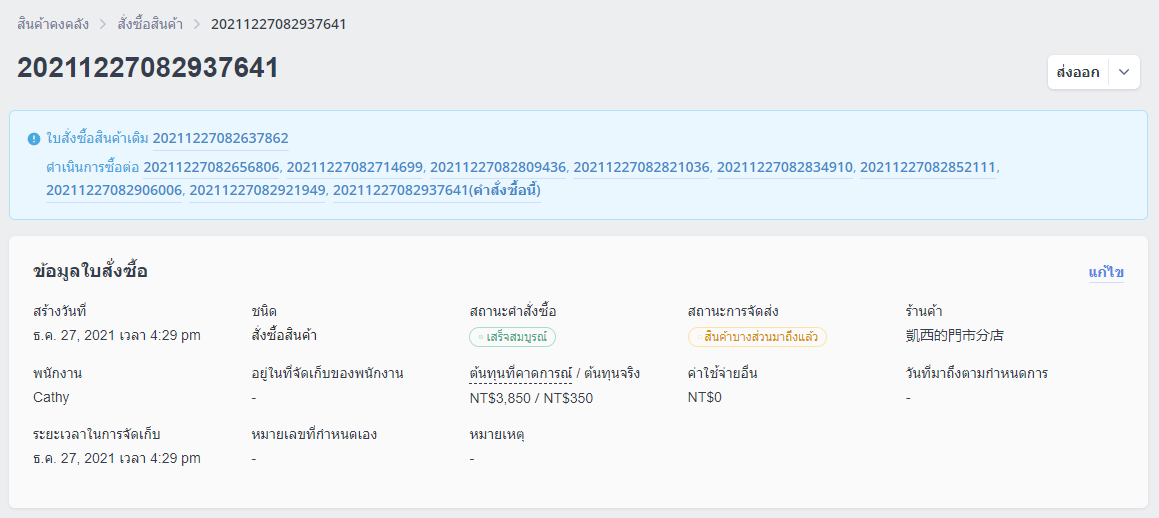Go to สั่งซื้อสินค้า breadcrumb
The image size is (1159, 518).
click(x=152, y=24)
